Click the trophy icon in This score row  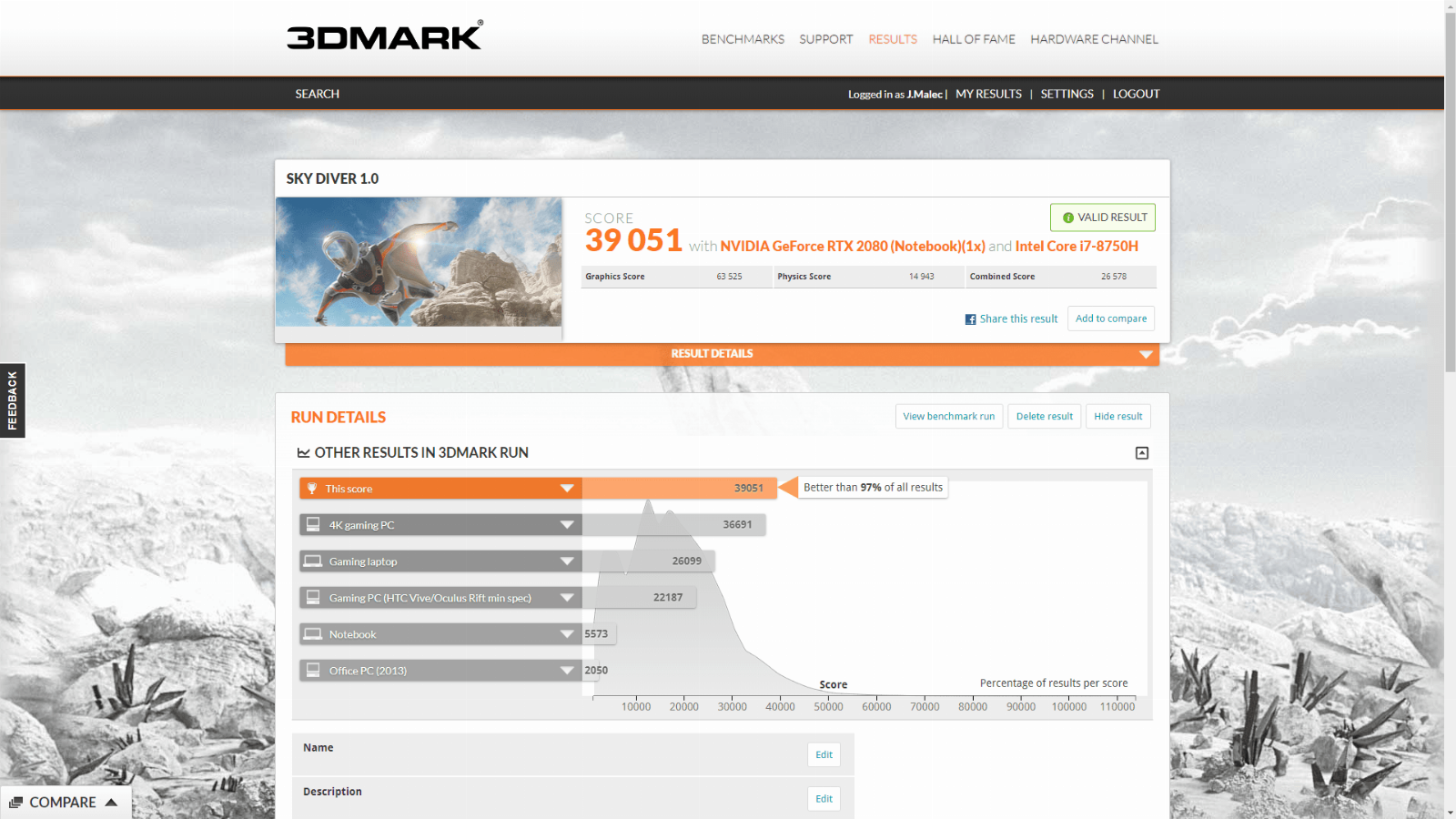tap(312, 489)
